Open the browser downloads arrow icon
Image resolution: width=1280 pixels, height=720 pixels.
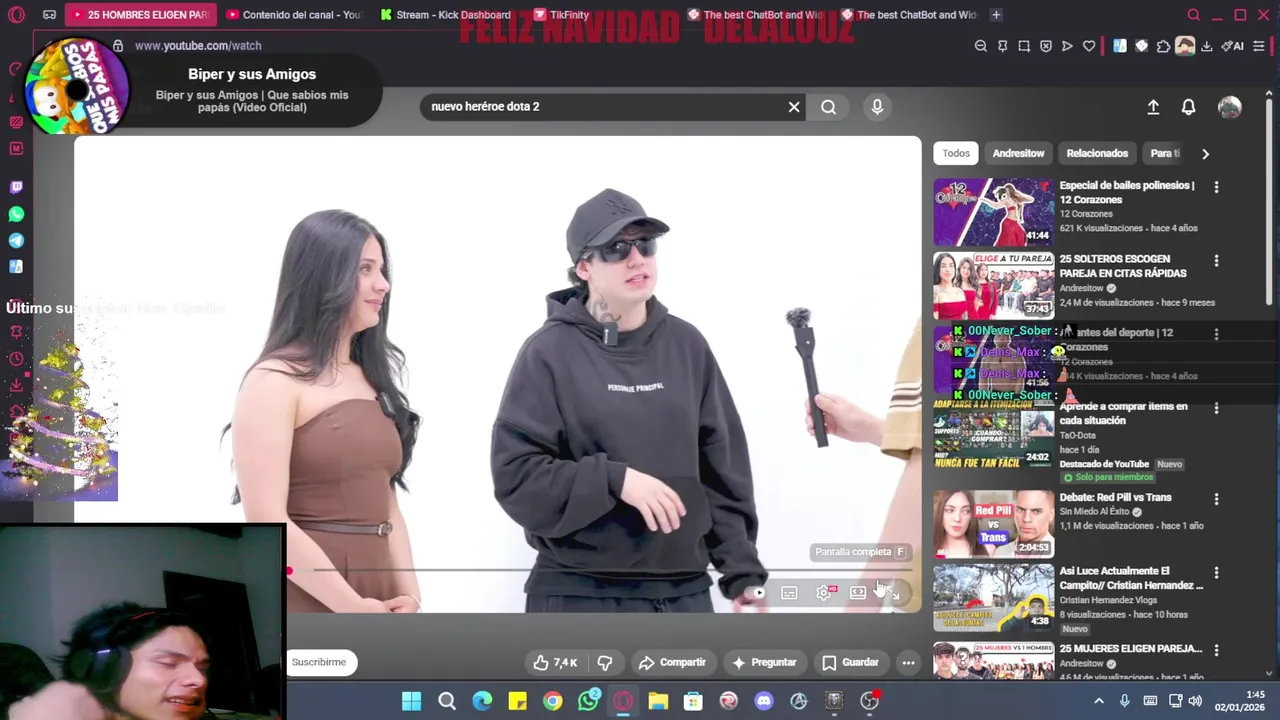pos(1207,46)
